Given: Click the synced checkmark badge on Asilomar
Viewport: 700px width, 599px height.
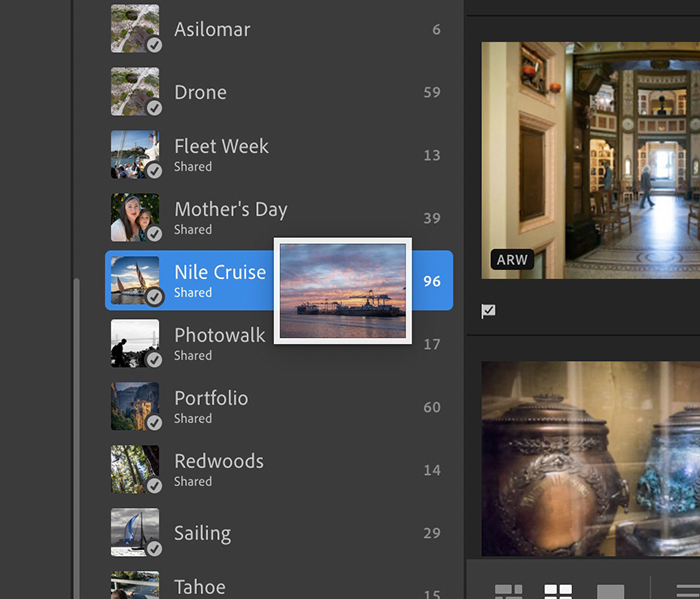Looking at the screenshot, I should point(154,45).
